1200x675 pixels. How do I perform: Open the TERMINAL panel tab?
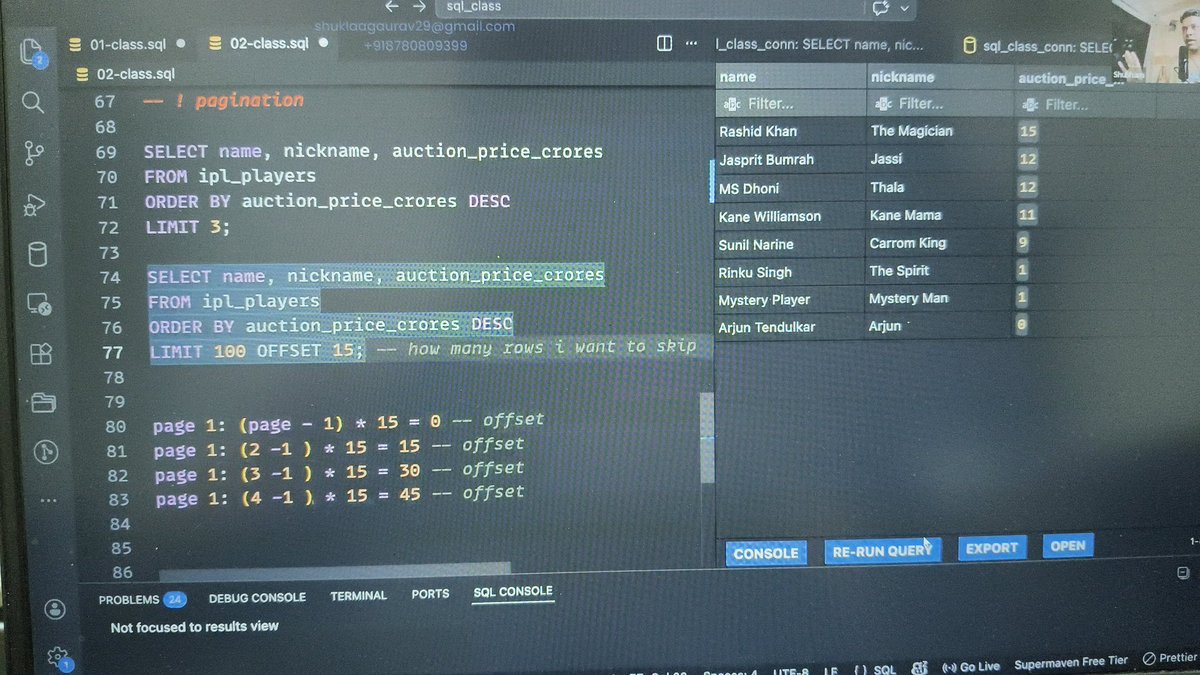coord(358,596)
